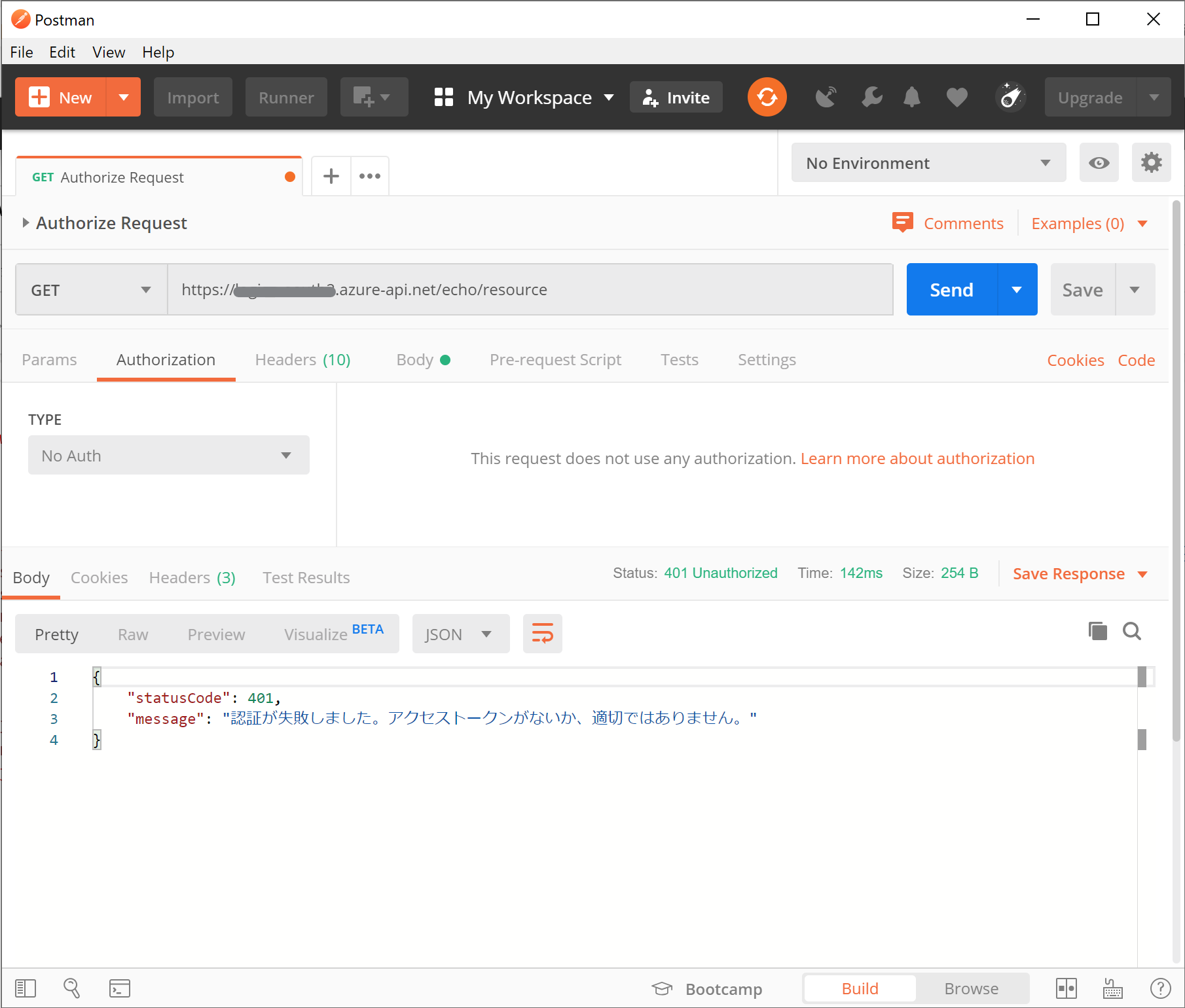Add a new request tab

pyautogui.click(x=331, y=175)
